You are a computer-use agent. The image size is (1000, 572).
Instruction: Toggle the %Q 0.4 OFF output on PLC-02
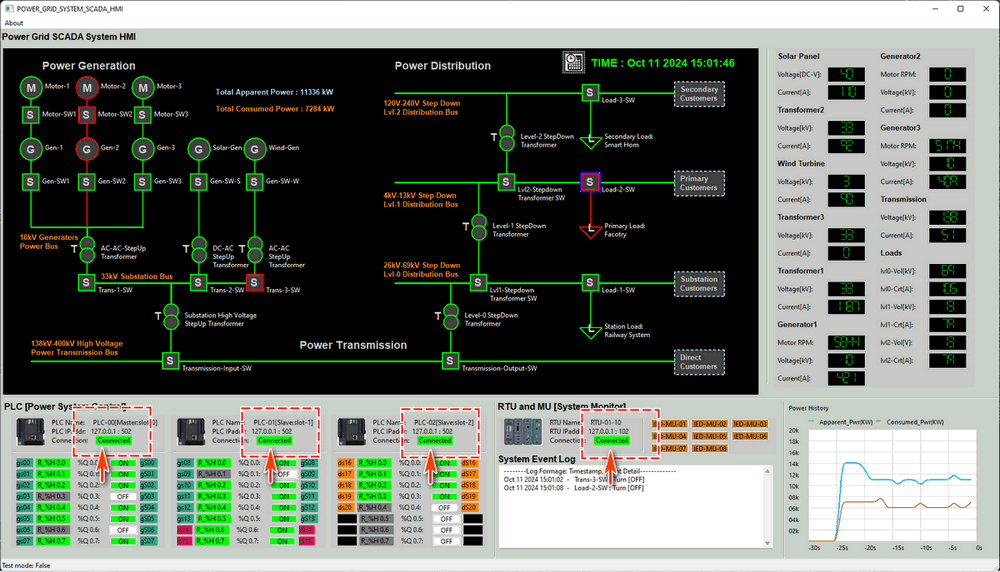pyautogui.click(x=446, y=508)
